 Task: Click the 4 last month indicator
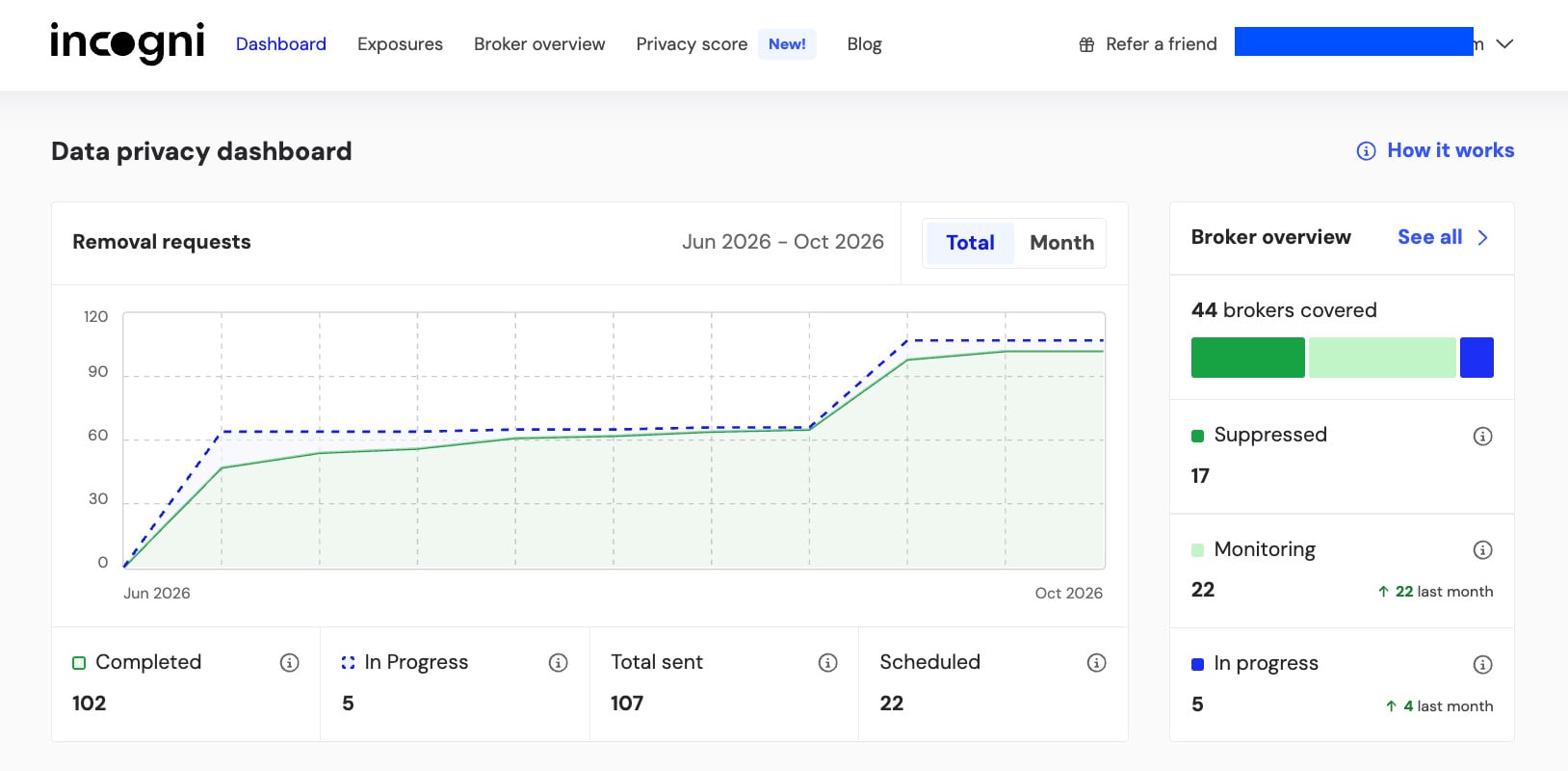(x=1439, y=706)
